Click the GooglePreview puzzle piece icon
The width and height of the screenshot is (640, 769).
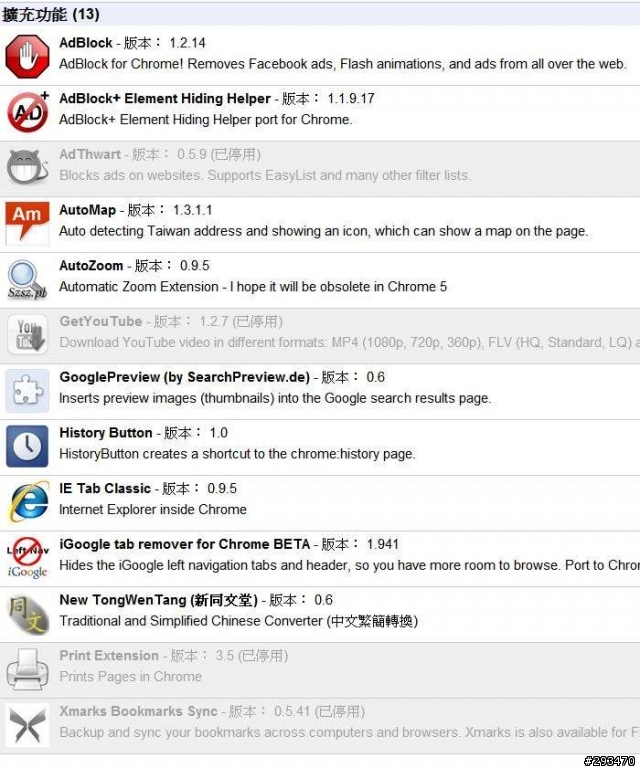pos(27,391)
